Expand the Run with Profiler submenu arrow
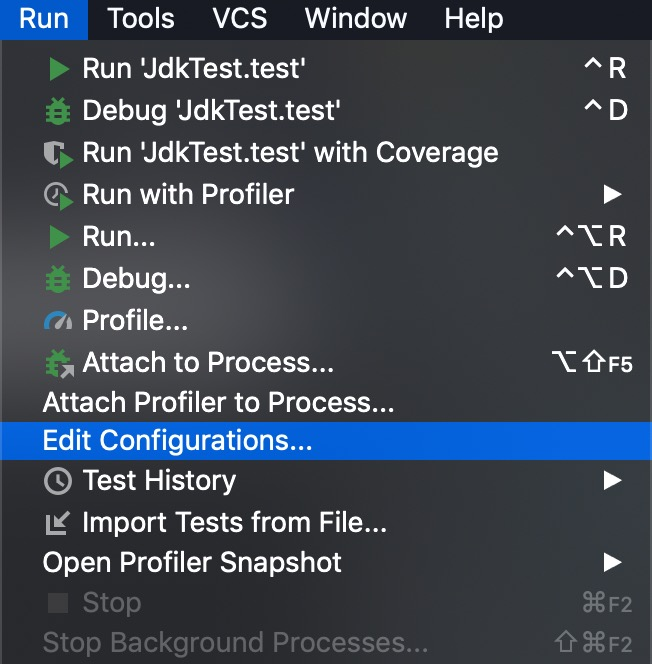 [x=612, y=194]
